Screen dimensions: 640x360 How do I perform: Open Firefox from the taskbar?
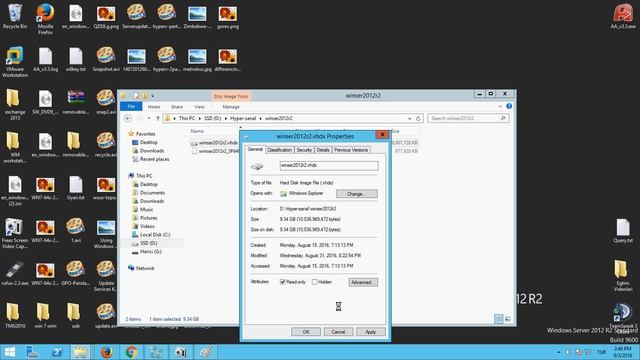click(x=106, y=352)
